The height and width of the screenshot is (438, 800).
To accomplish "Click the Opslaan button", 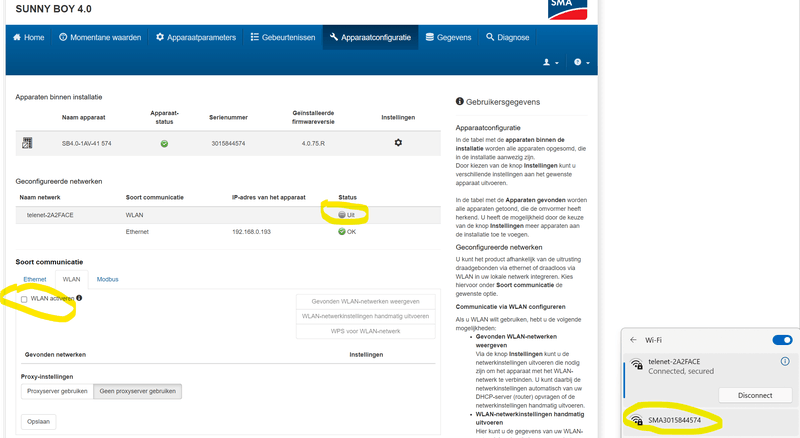I will 38,422.
